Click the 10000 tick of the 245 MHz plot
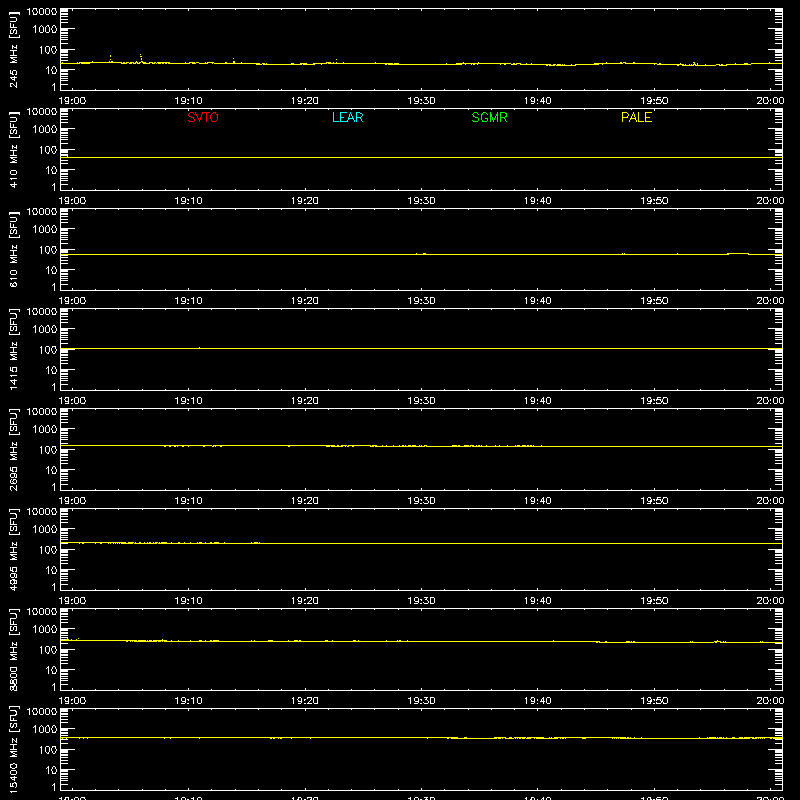 [42, 12]
